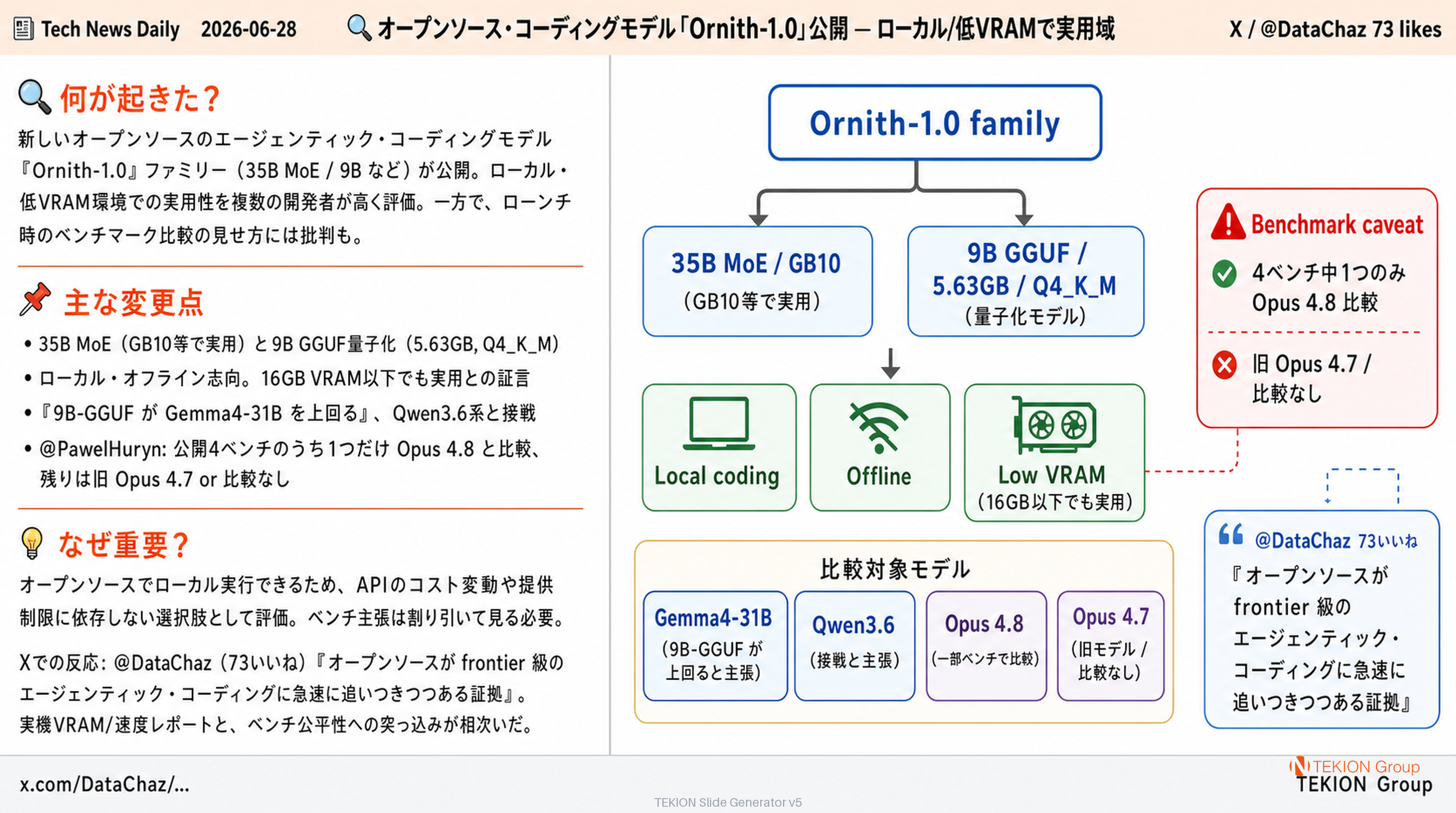Click the Tech News Daily title
Viewport: 1456px width, 813px height.
coord(110,29)
